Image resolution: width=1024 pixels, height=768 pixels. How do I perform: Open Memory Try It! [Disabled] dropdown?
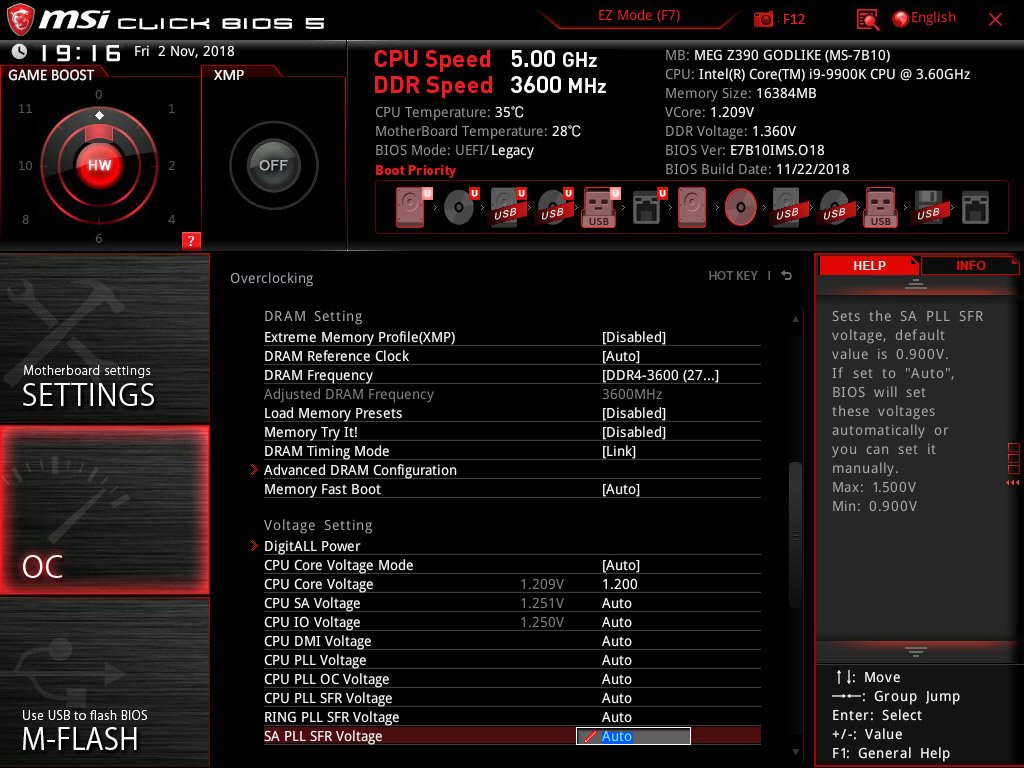(633, 432)
